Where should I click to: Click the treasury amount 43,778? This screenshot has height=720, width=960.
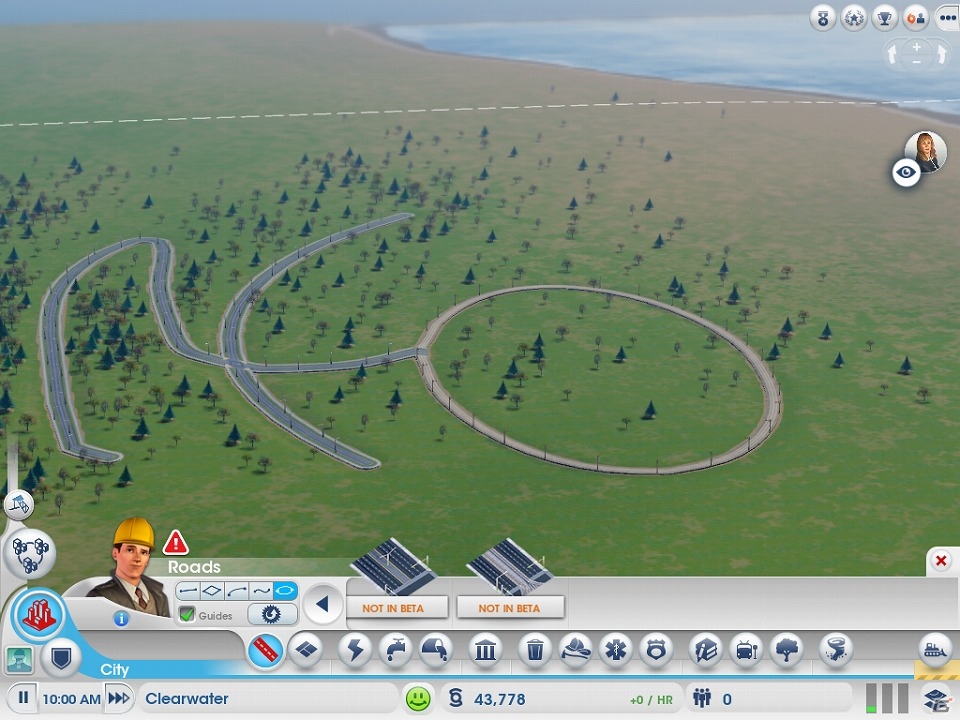(499, 699)
